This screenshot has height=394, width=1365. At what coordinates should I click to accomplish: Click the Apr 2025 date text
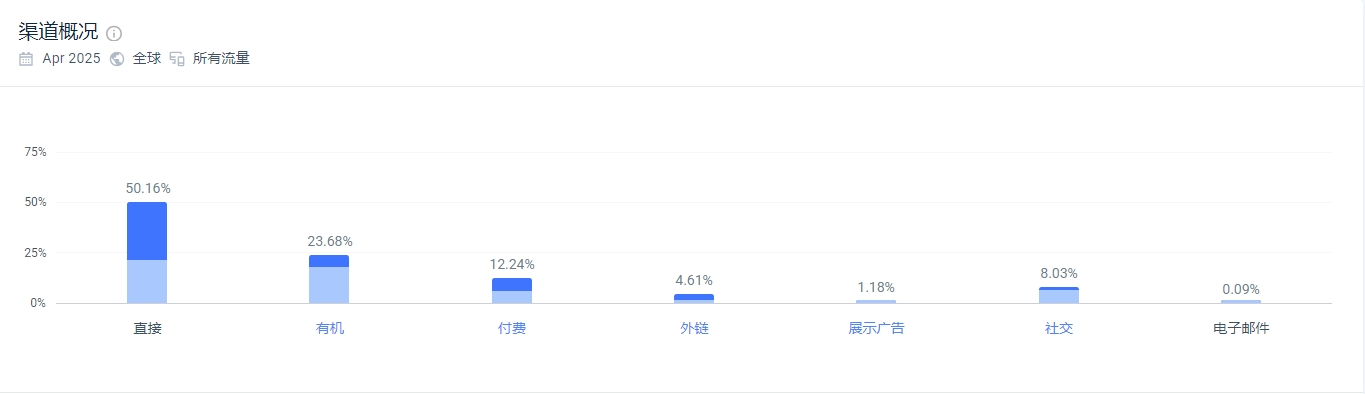pyautogui.click(x=71, y=59)
